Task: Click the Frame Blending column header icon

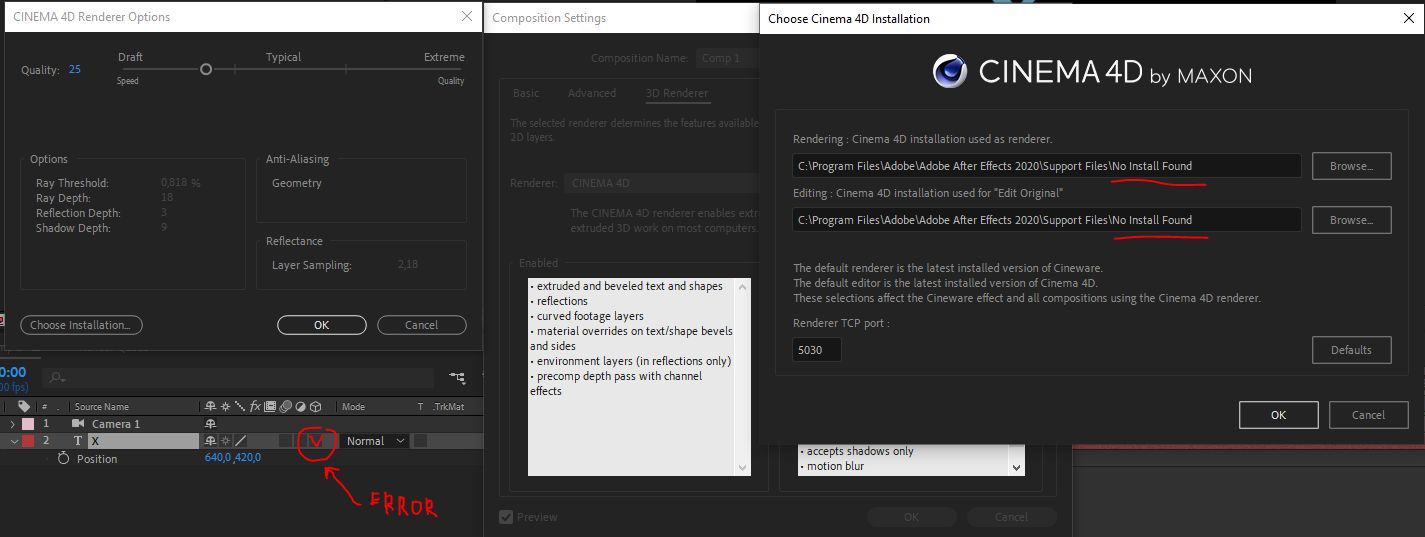Action: click(270, 407)
